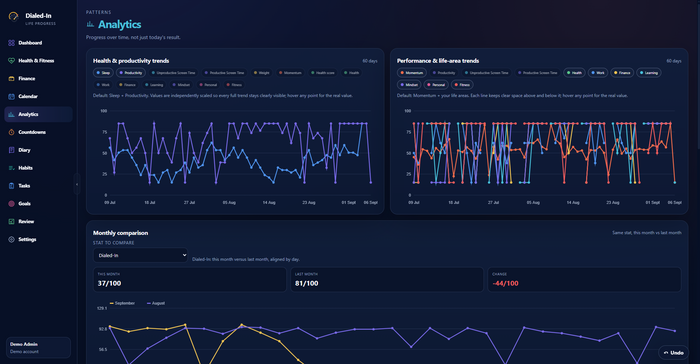
Task: Click the Monthly comparison heading
Action: [x=120, y=233]
